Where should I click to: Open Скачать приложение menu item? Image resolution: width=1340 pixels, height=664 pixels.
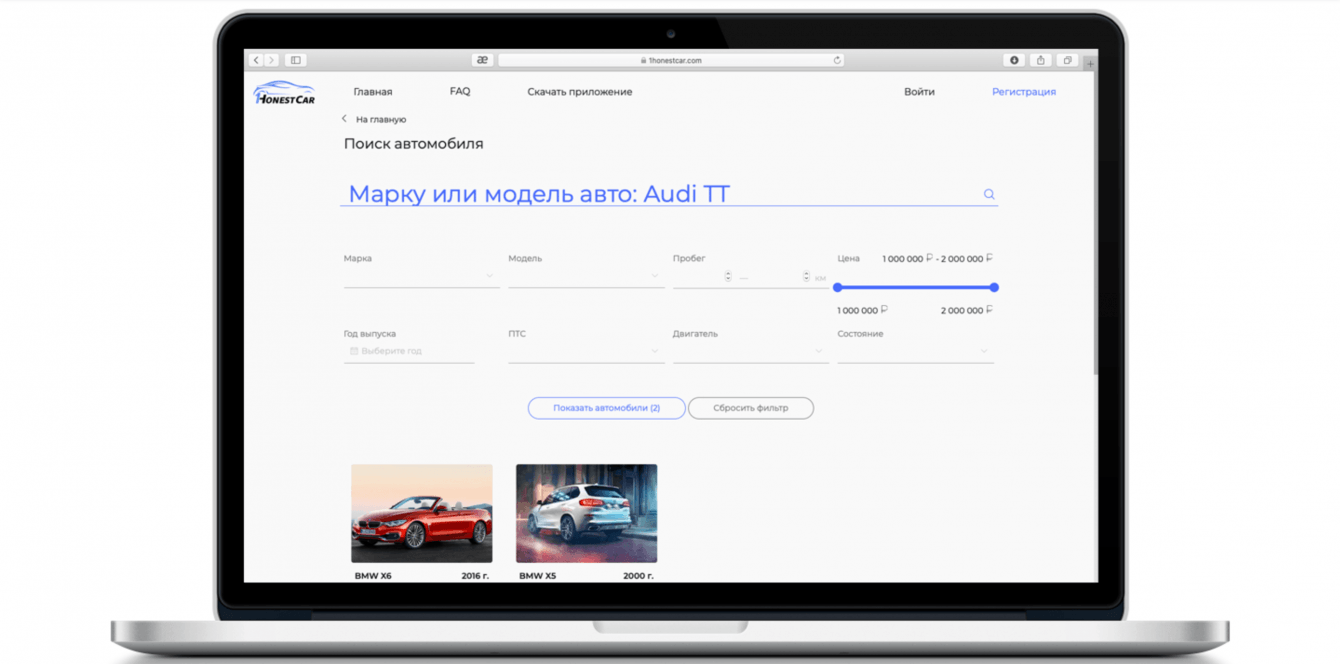point(580,92)
